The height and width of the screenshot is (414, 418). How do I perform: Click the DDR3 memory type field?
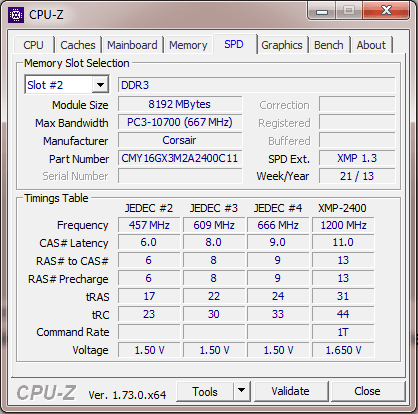(x=256, y=85)
